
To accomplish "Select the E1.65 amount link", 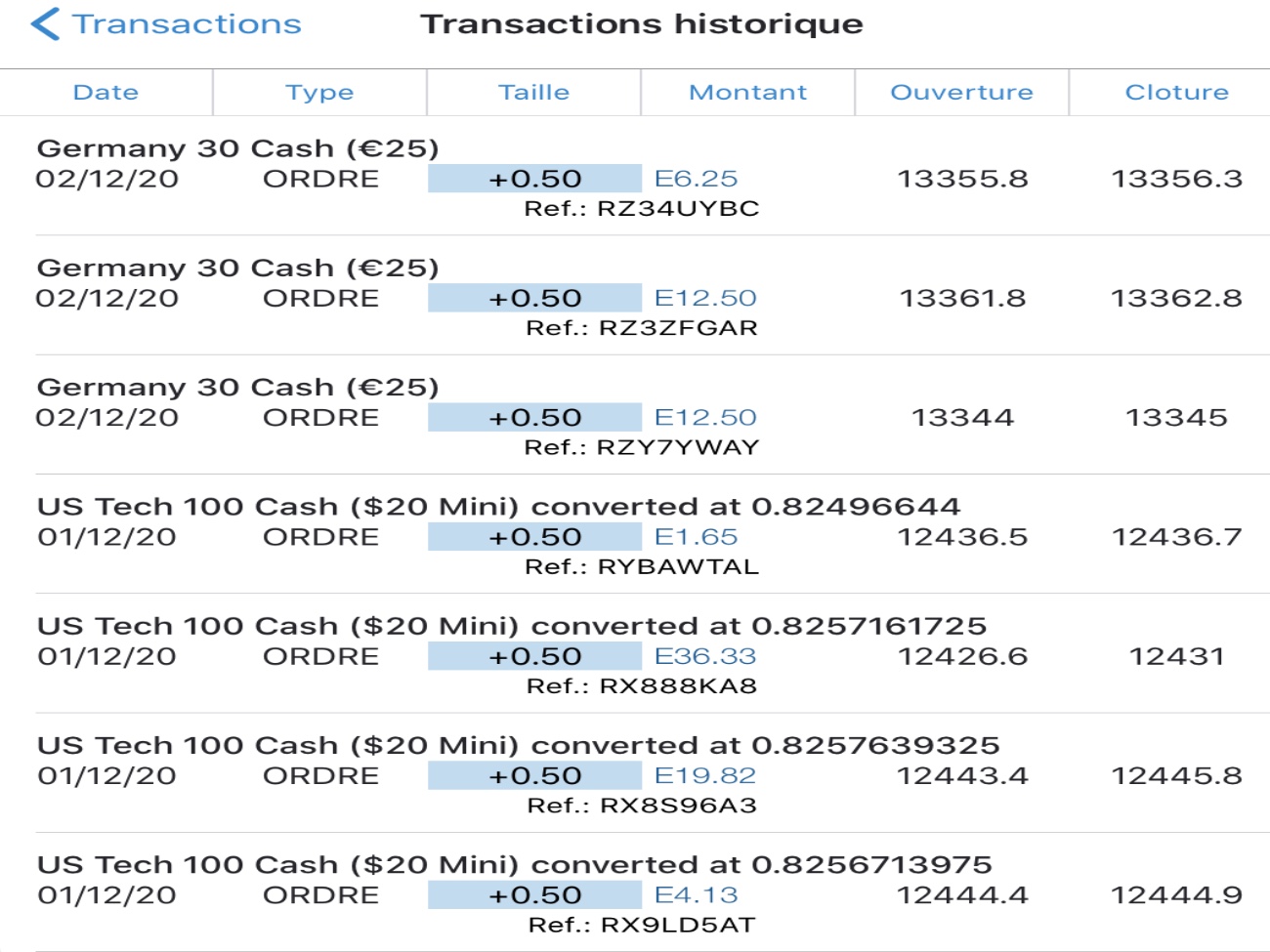I will tap(696, 537).
